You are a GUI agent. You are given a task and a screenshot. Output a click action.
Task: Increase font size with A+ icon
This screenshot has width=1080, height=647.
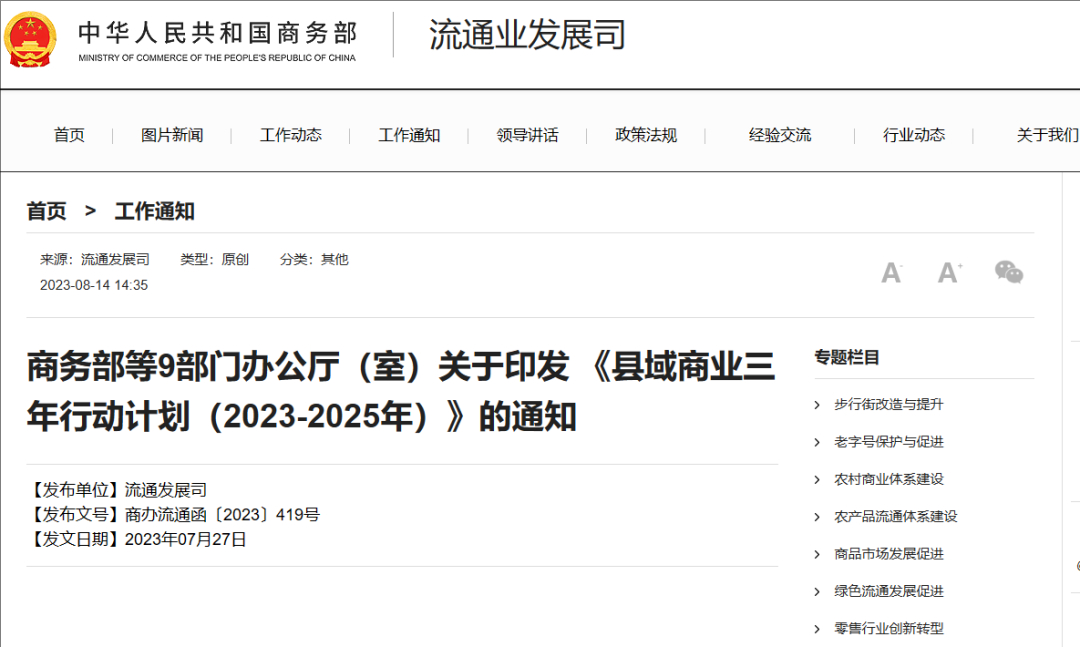click(x=951, y=273)
